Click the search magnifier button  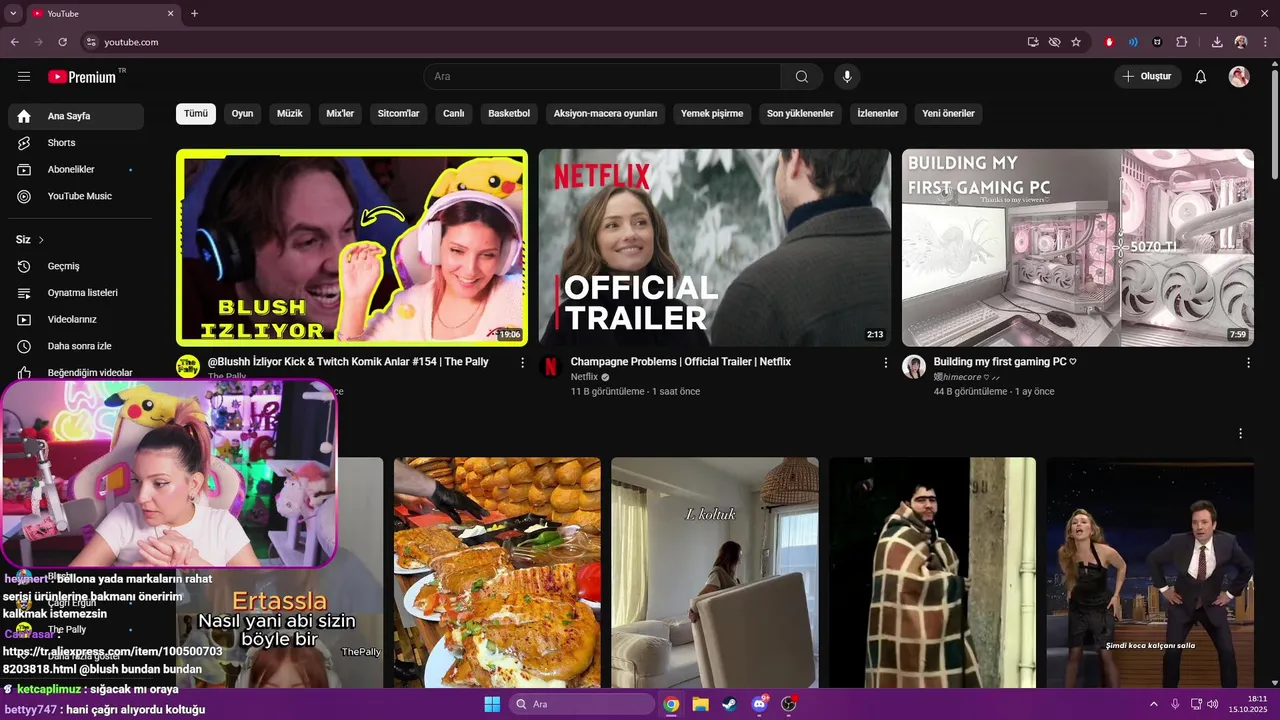tap(802, 77)
